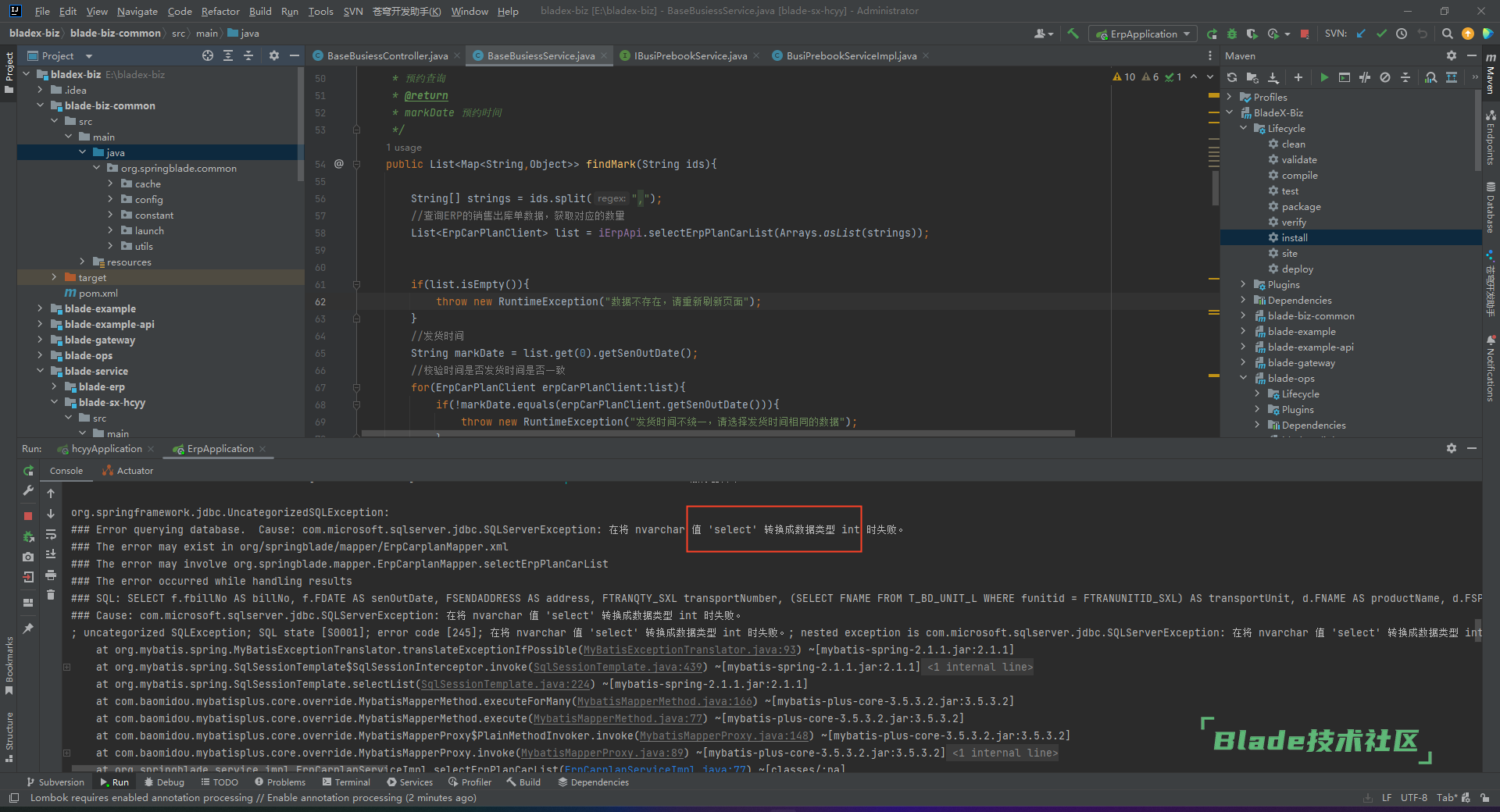Click editor vertical scrollbar thumb
1500x812 pixels.
click(1215, 187)
